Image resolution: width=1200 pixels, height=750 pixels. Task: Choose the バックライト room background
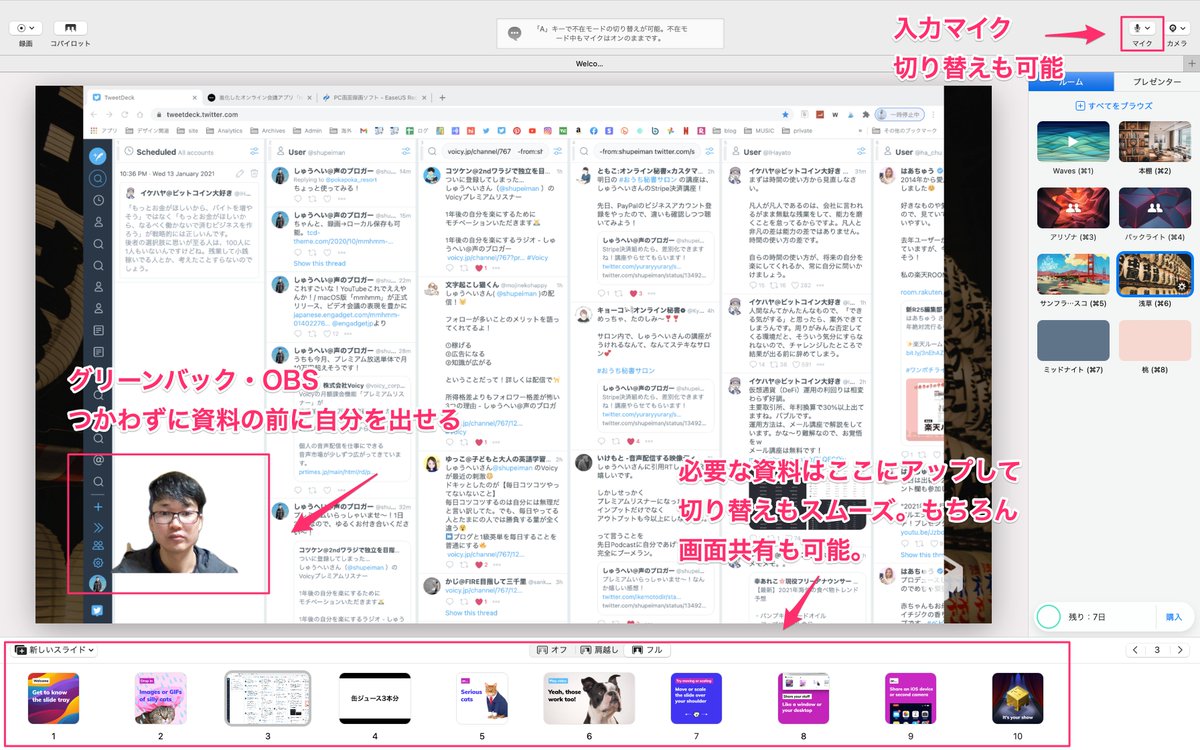[x=1154, y=207]
